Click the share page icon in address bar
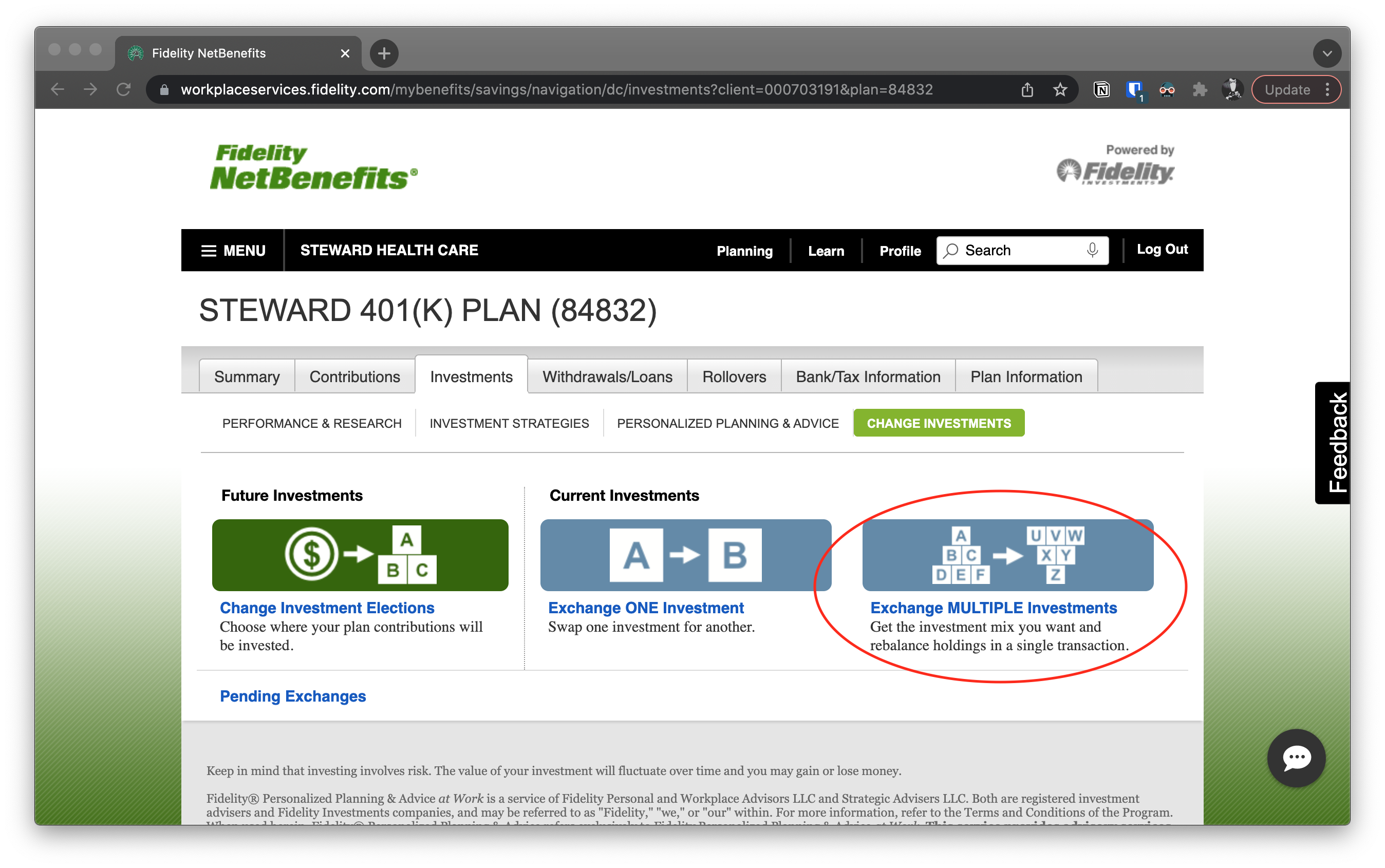Screen dimensions: 1385x868 (1027, 89)
